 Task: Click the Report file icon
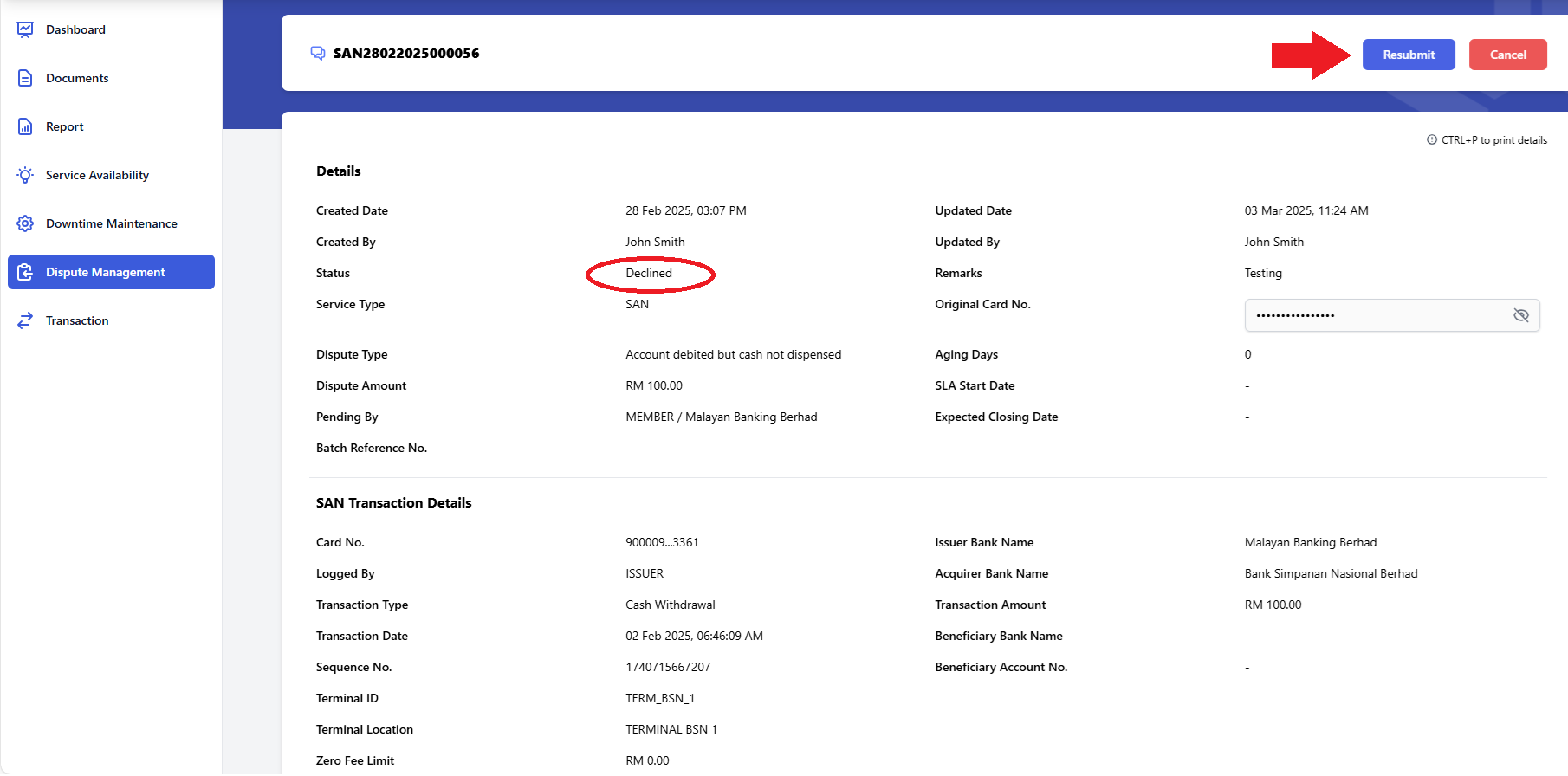25,126
